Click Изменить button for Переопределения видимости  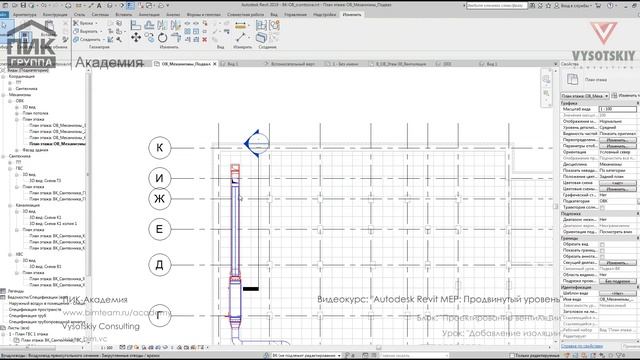pyautogui.click(x=617, y=140)
